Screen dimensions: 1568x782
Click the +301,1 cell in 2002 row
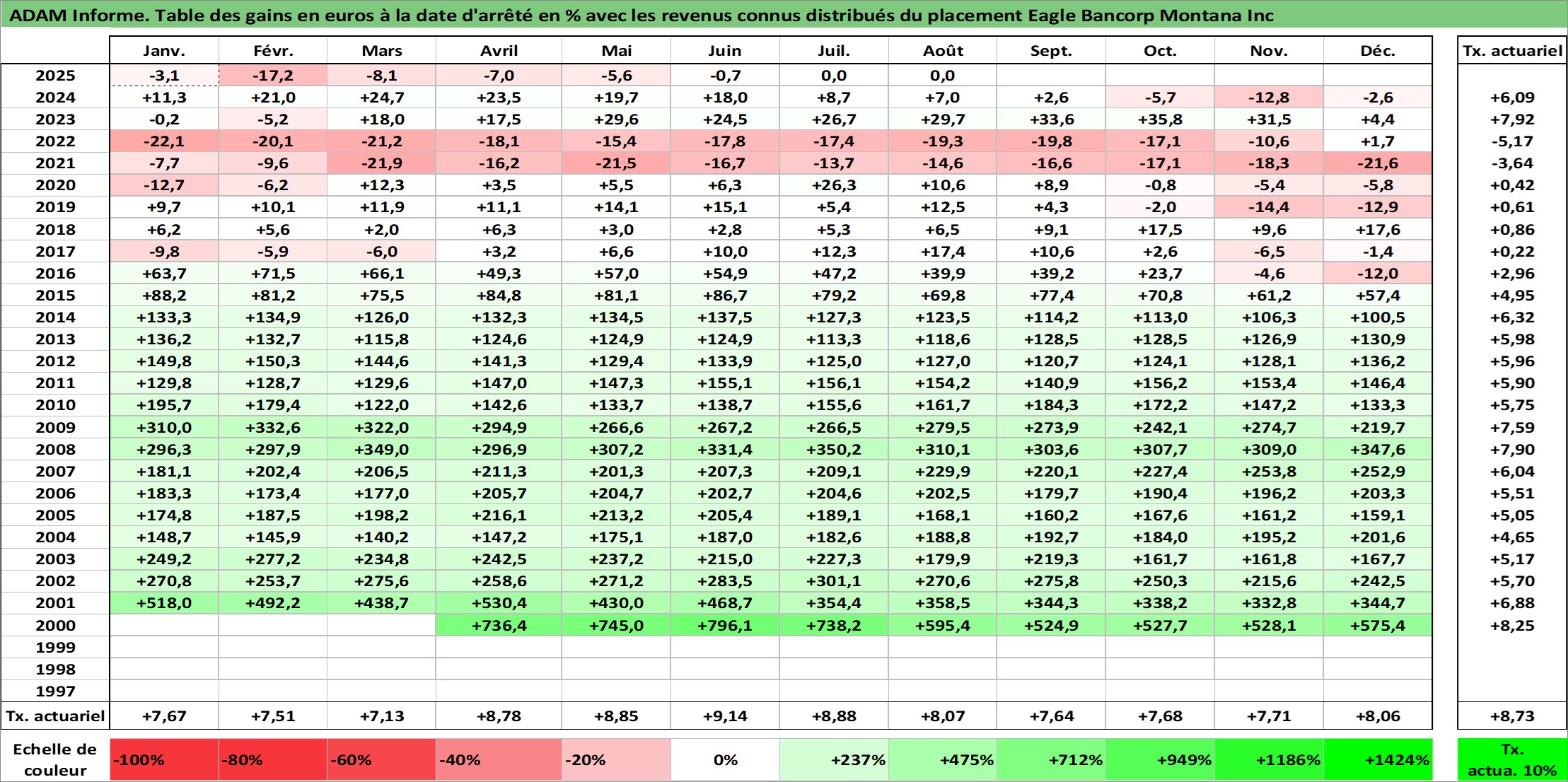coord(834,581)
